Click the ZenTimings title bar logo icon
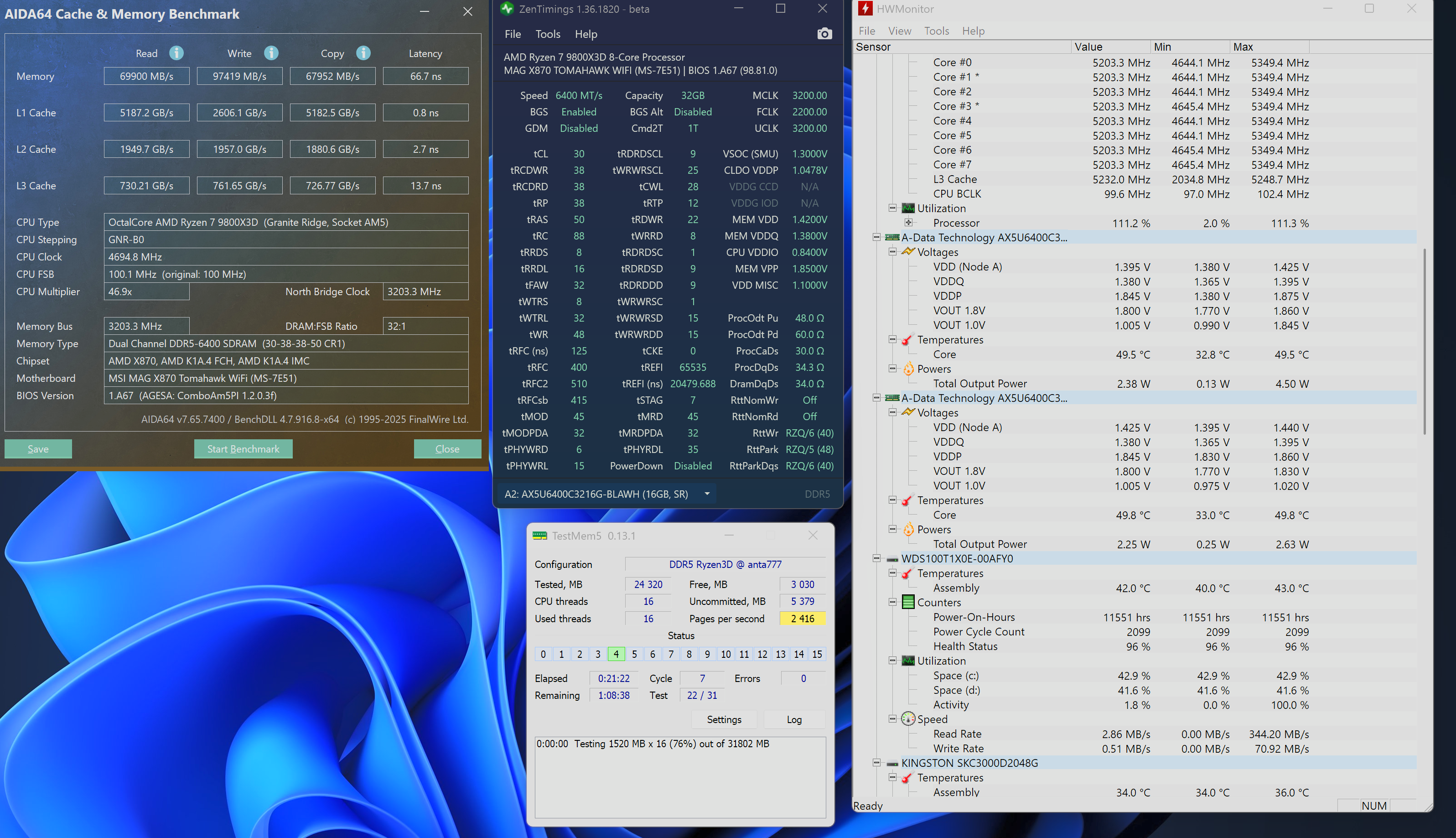Viewport: 1456px width, 838px height. pyautogui.click(x=507, y=9)
